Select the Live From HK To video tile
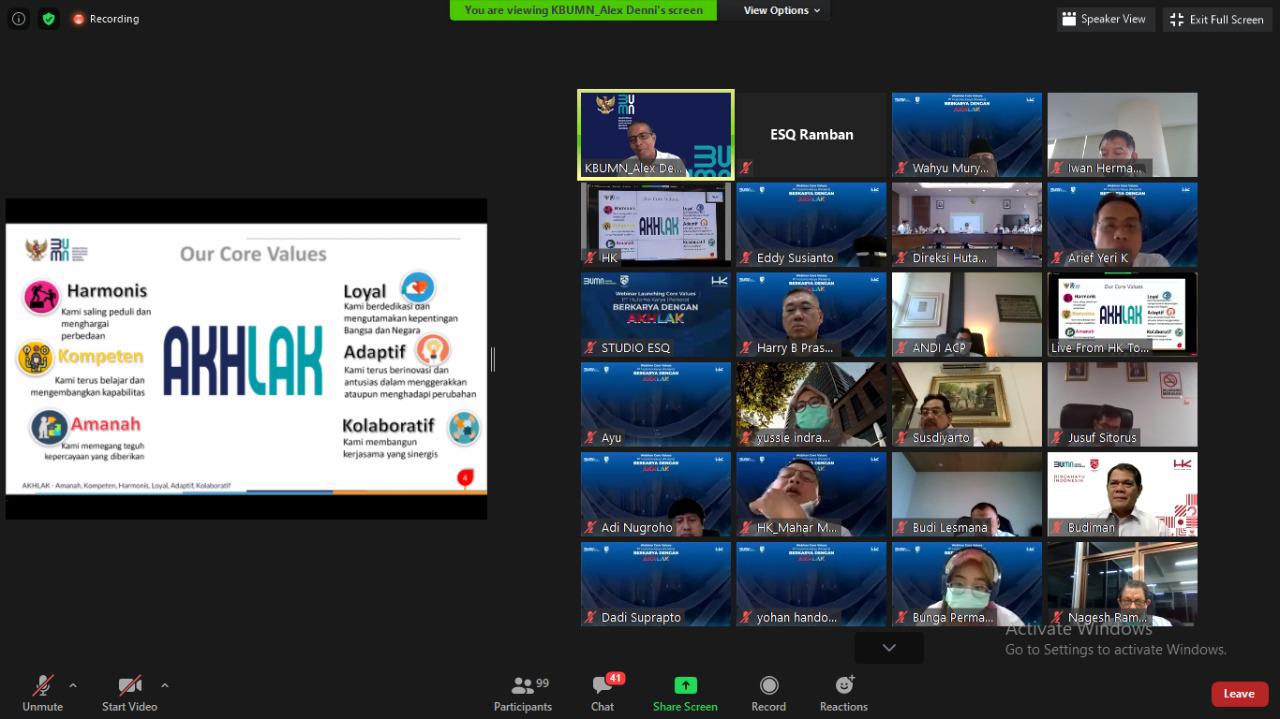Image resolution: width=1280 pixels, height=719 pixels. [1122, 315]
